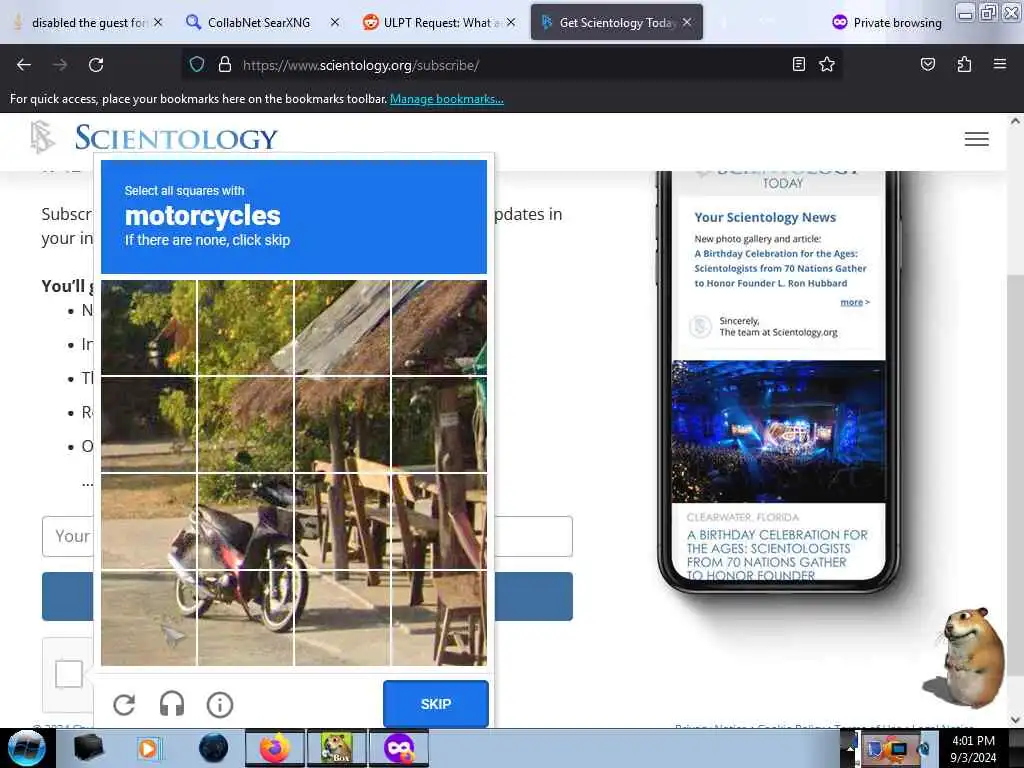The width and height of the screenshot is (1024, 768).
Task: Show captcha help information
Action: coord(219,705)
